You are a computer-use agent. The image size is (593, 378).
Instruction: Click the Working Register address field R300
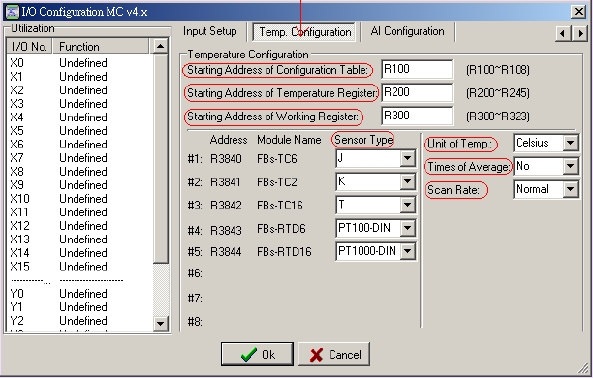417,116
